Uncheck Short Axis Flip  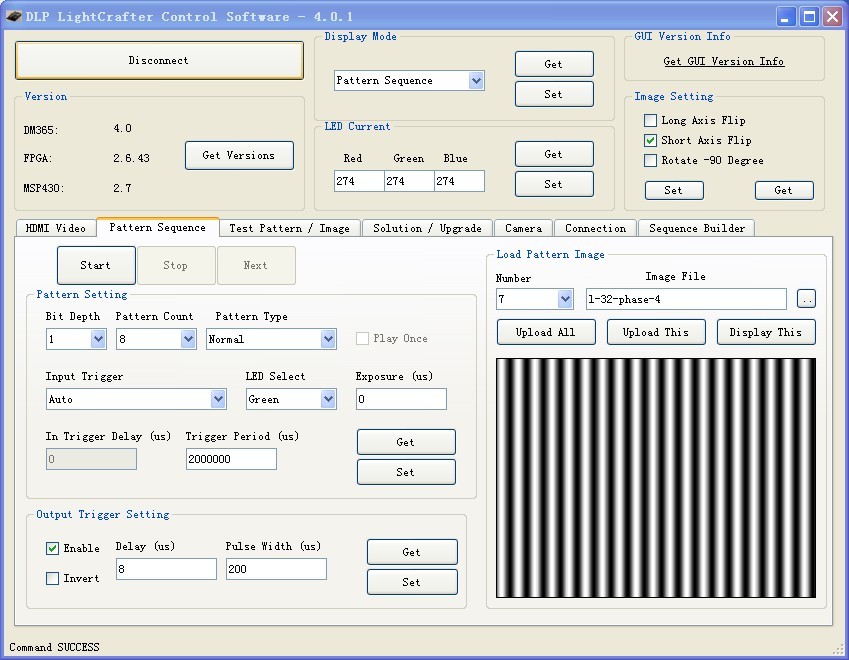click(650, 140)
